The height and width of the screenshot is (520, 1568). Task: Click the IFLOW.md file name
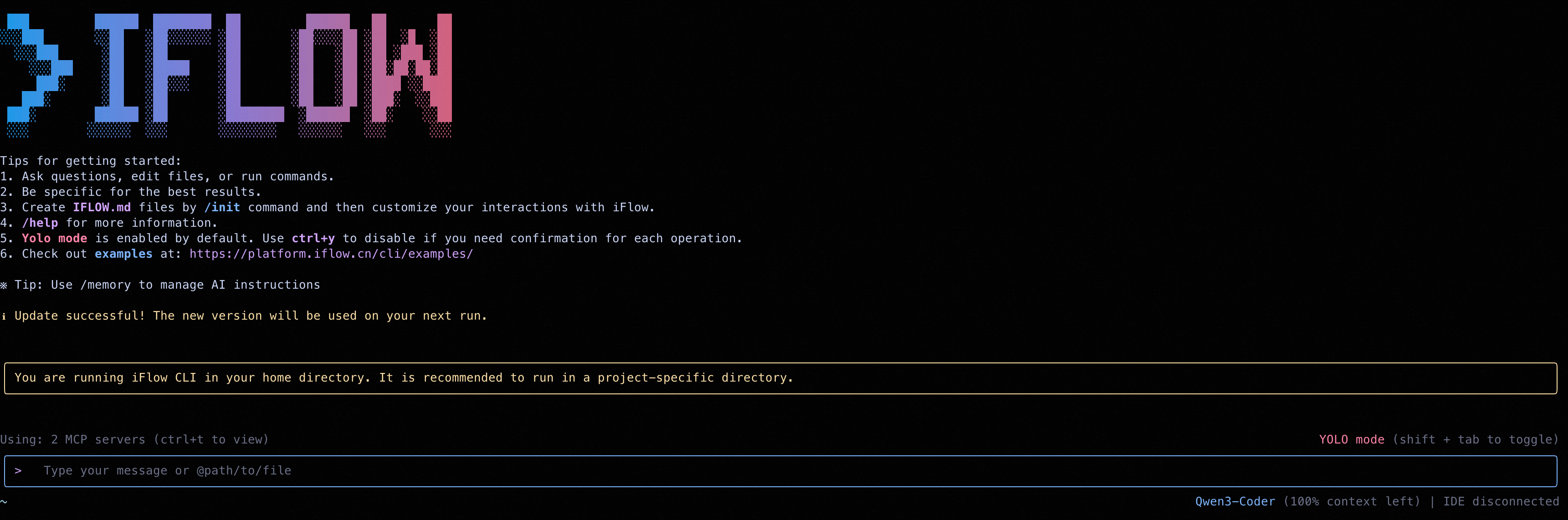102,207
